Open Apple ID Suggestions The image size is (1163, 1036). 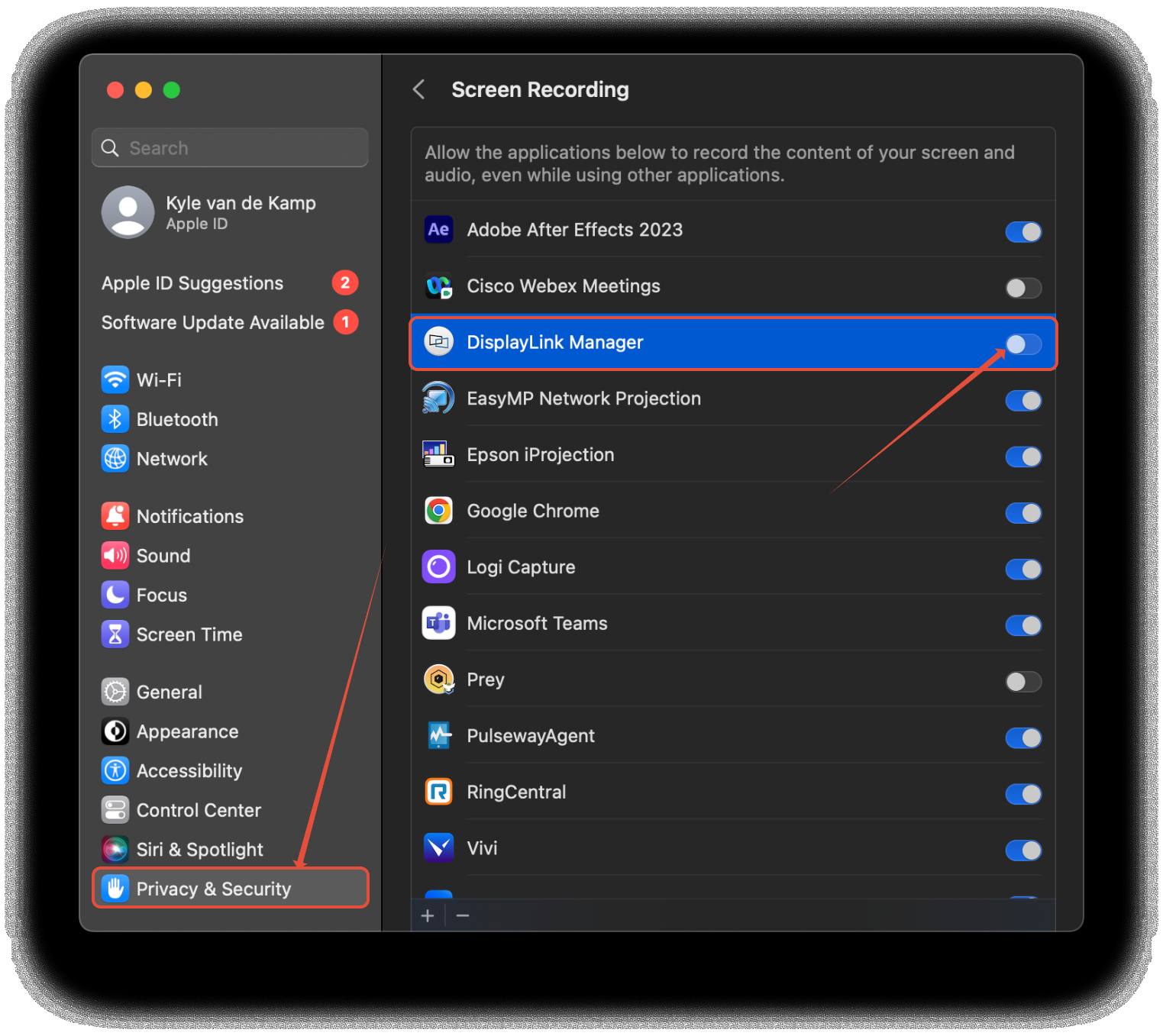(229, 282)
